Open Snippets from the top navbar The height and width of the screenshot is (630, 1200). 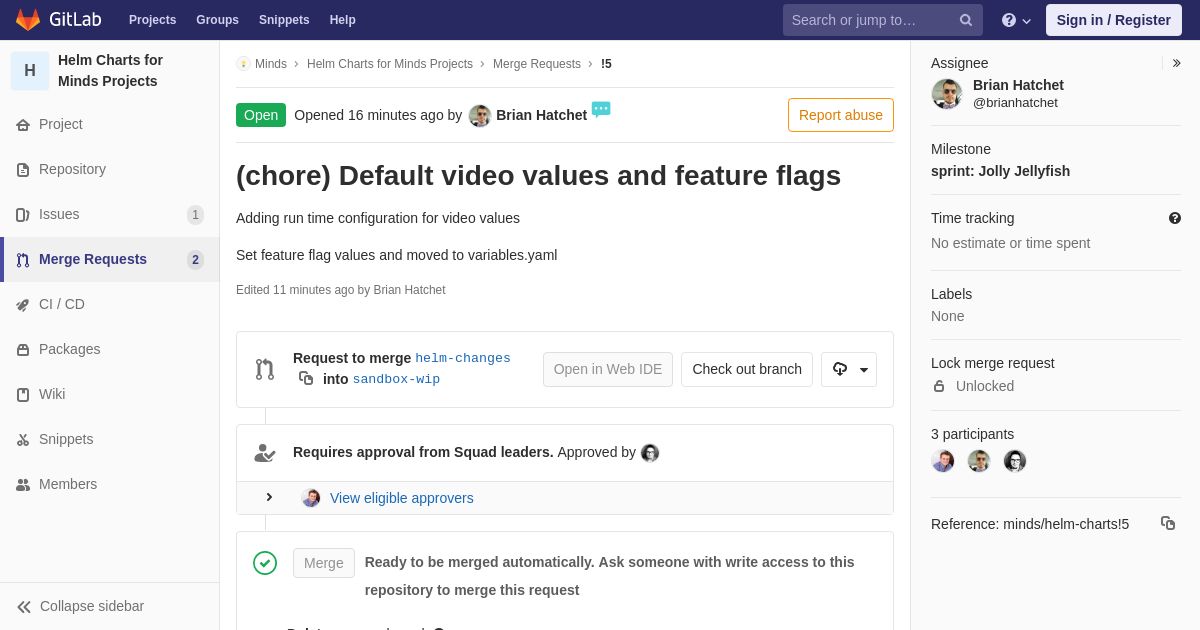[x=284, y=20]
